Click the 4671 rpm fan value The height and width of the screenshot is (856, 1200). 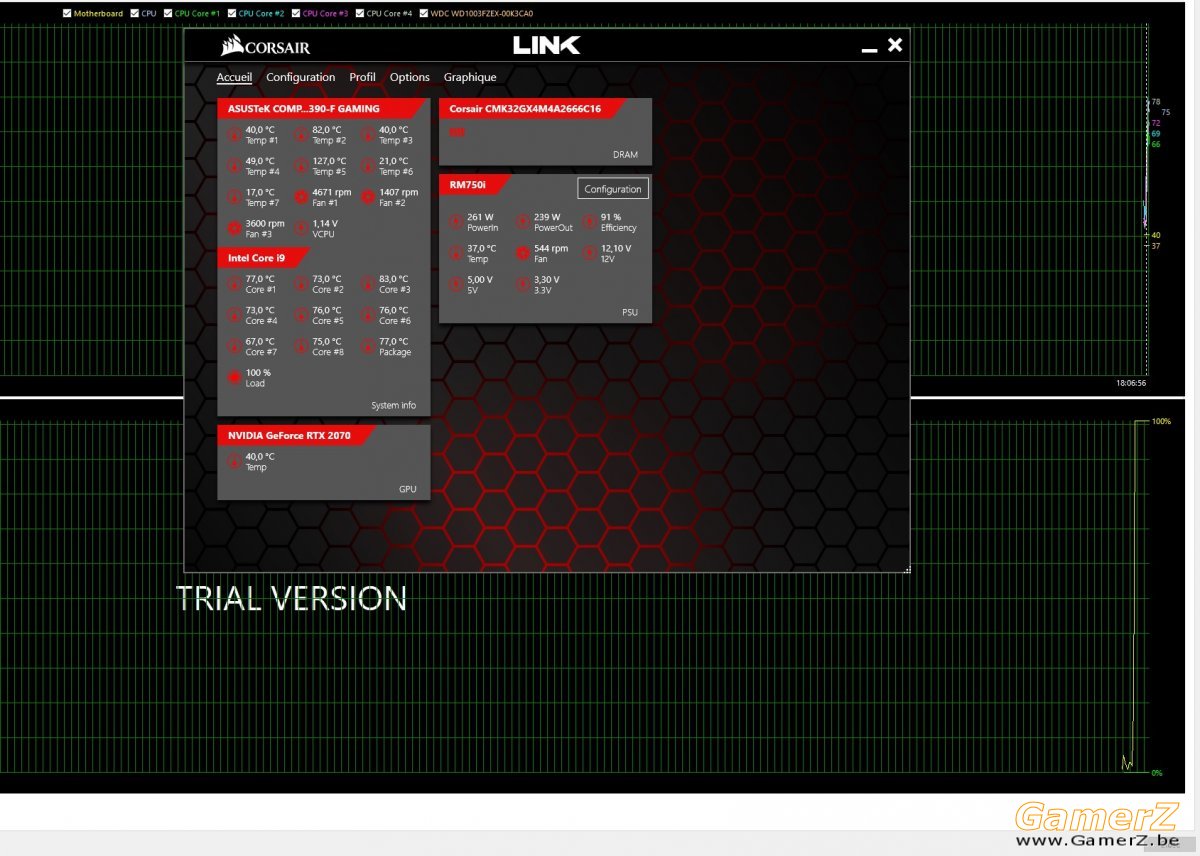pos(332,192)
